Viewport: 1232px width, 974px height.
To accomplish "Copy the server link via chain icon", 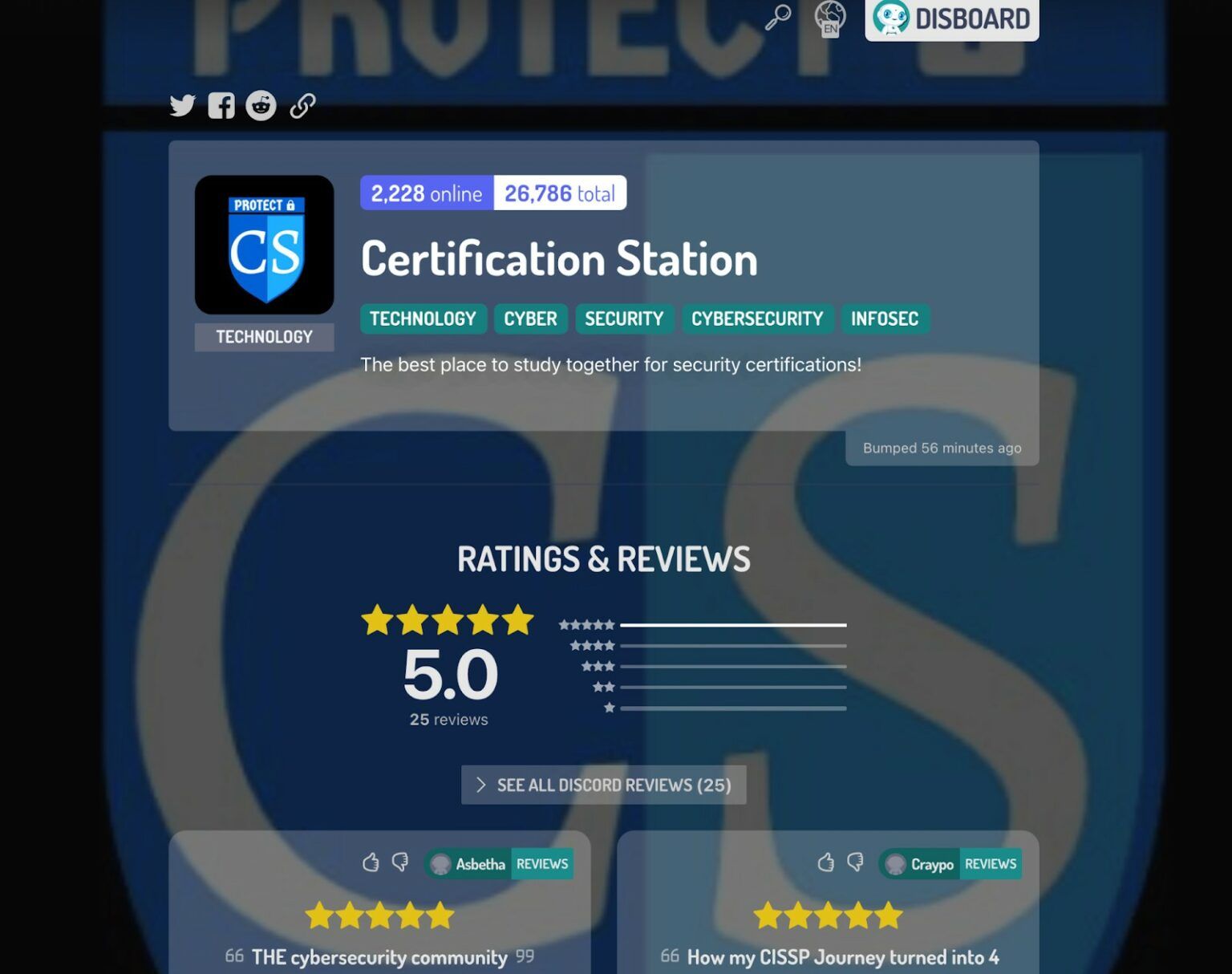I will (302, 105).
